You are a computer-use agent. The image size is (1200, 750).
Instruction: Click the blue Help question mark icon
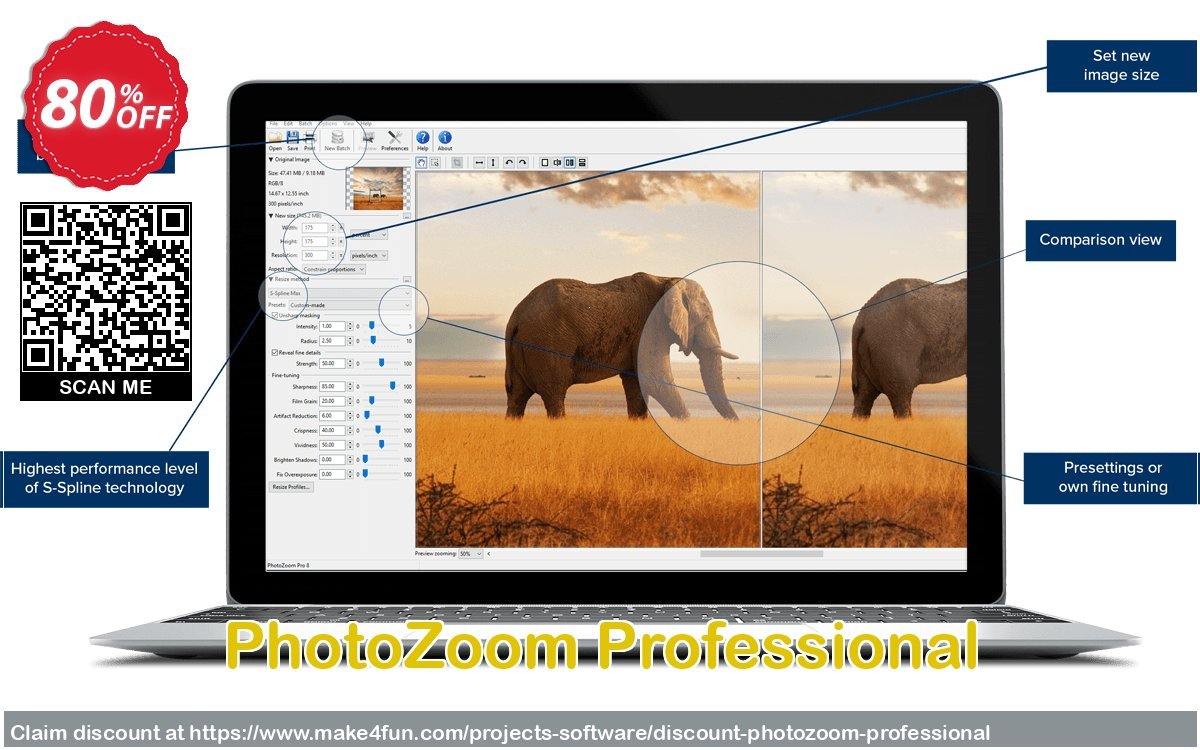pyautogui.click(x=422, y=138)
